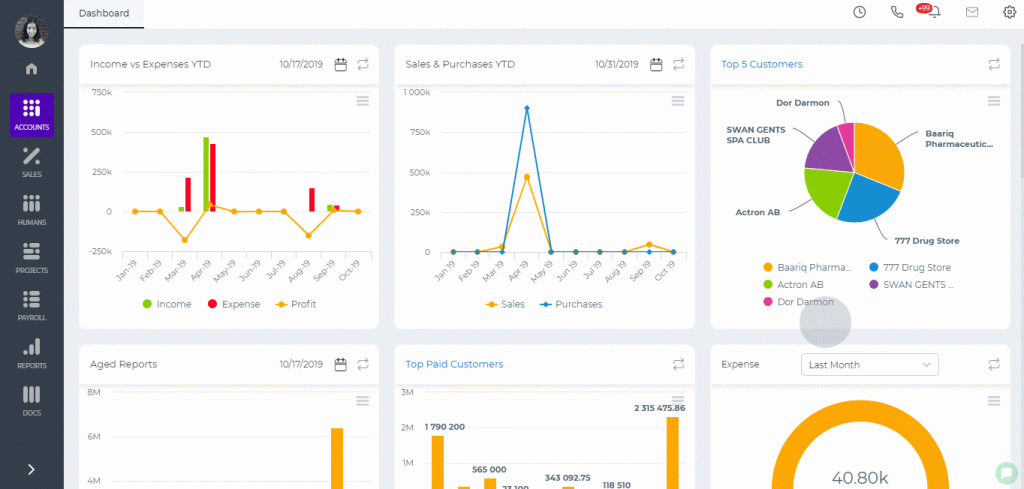Expand the sidebar with the arrow
Screen dimensions: 1024x489
click(x=31, y=469)
